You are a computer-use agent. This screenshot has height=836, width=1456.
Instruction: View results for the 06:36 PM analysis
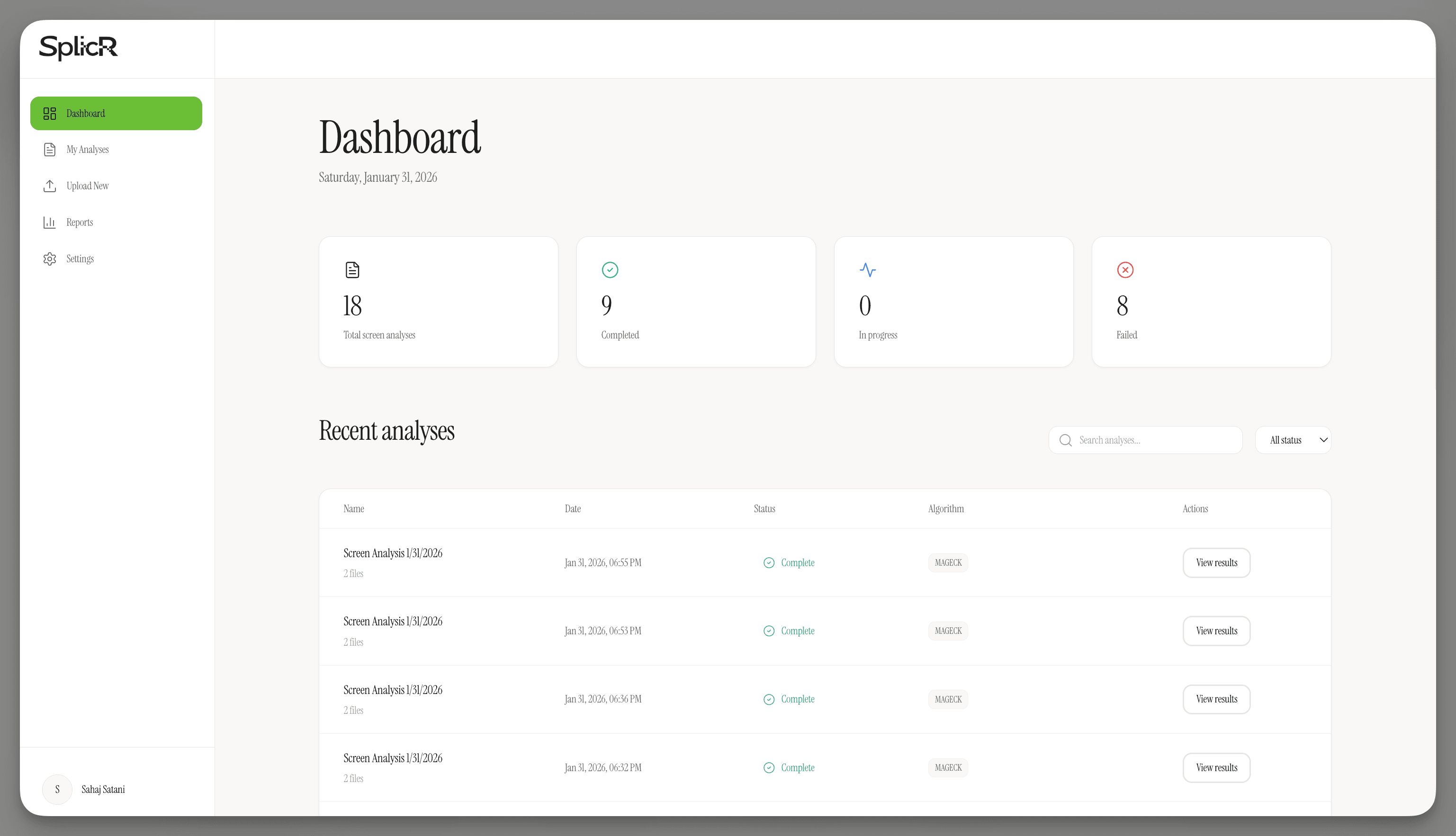(1216, 699)
